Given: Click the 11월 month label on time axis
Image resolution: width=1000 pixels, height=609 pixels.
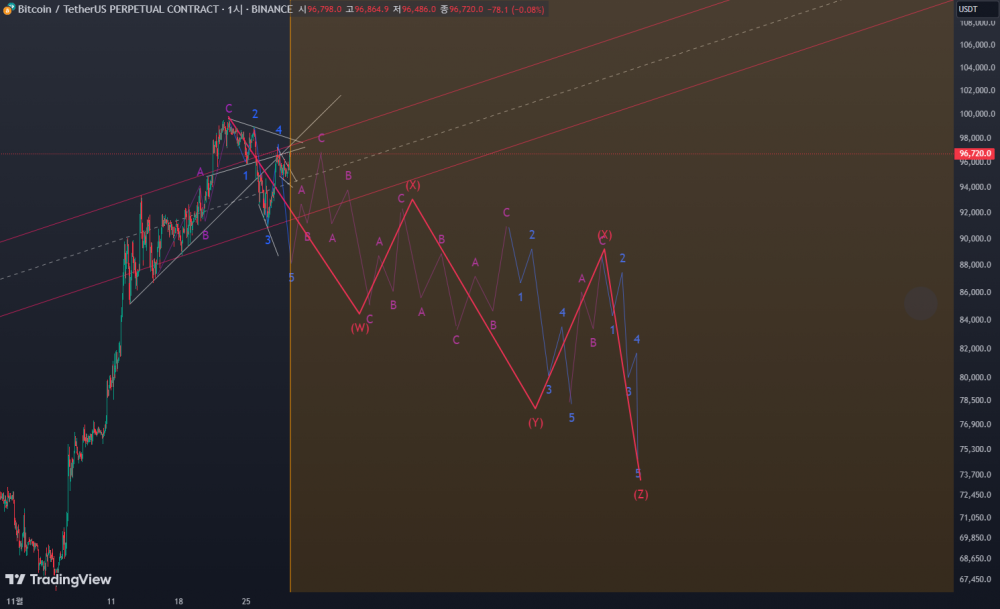Looking at the screenshot, I should tap(13, 601).
